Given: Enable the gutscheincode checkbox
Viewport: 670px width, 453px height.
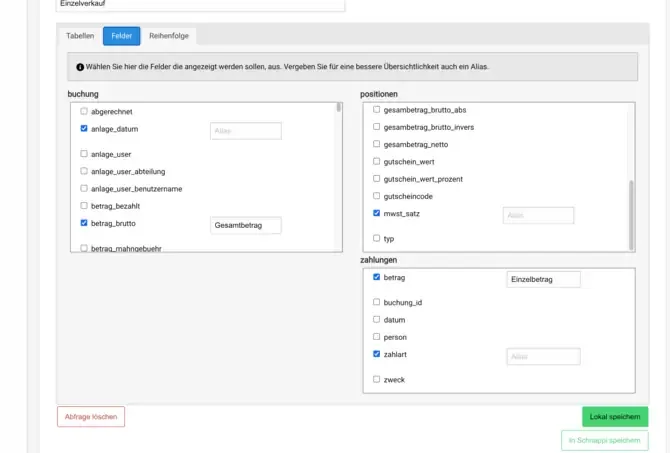Looking at the screenshot, I should click(376, 196).
